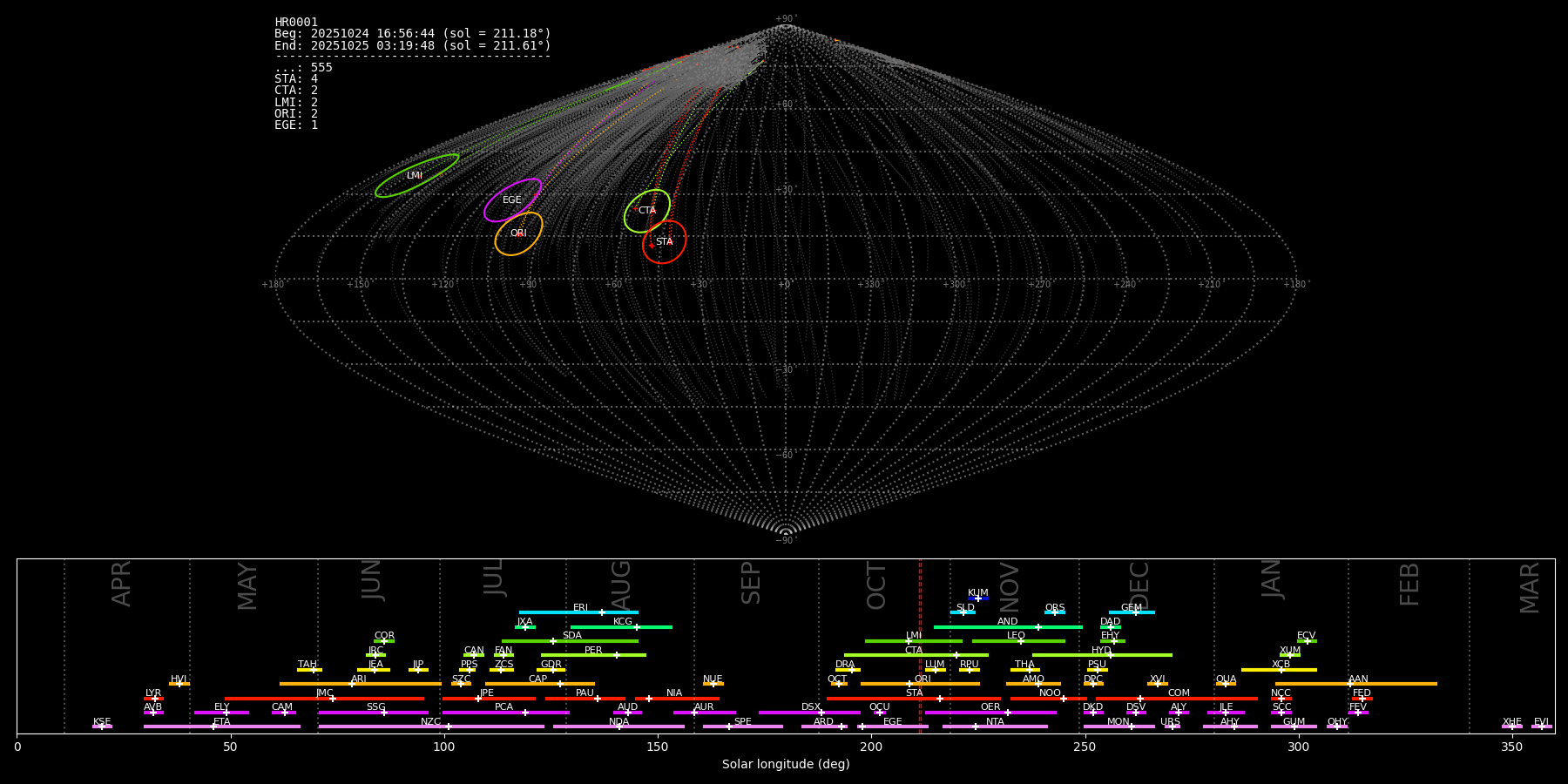Click the LYR shower label in the timeline
This screenshot has width=1568, height=784.
pyautogui.click(x=153, y=693)
